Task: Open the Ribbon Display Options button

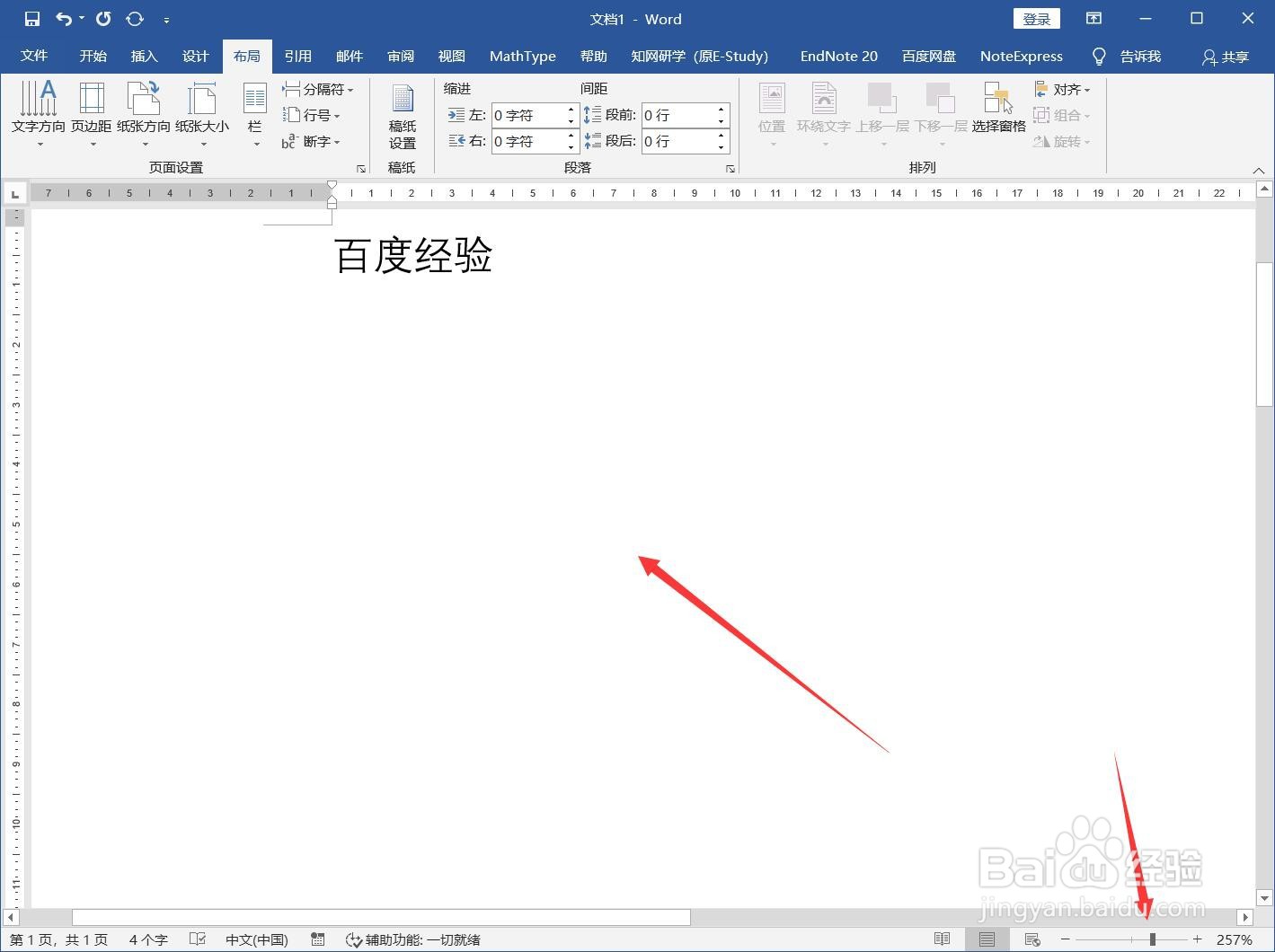Action: click(1093, 19)
